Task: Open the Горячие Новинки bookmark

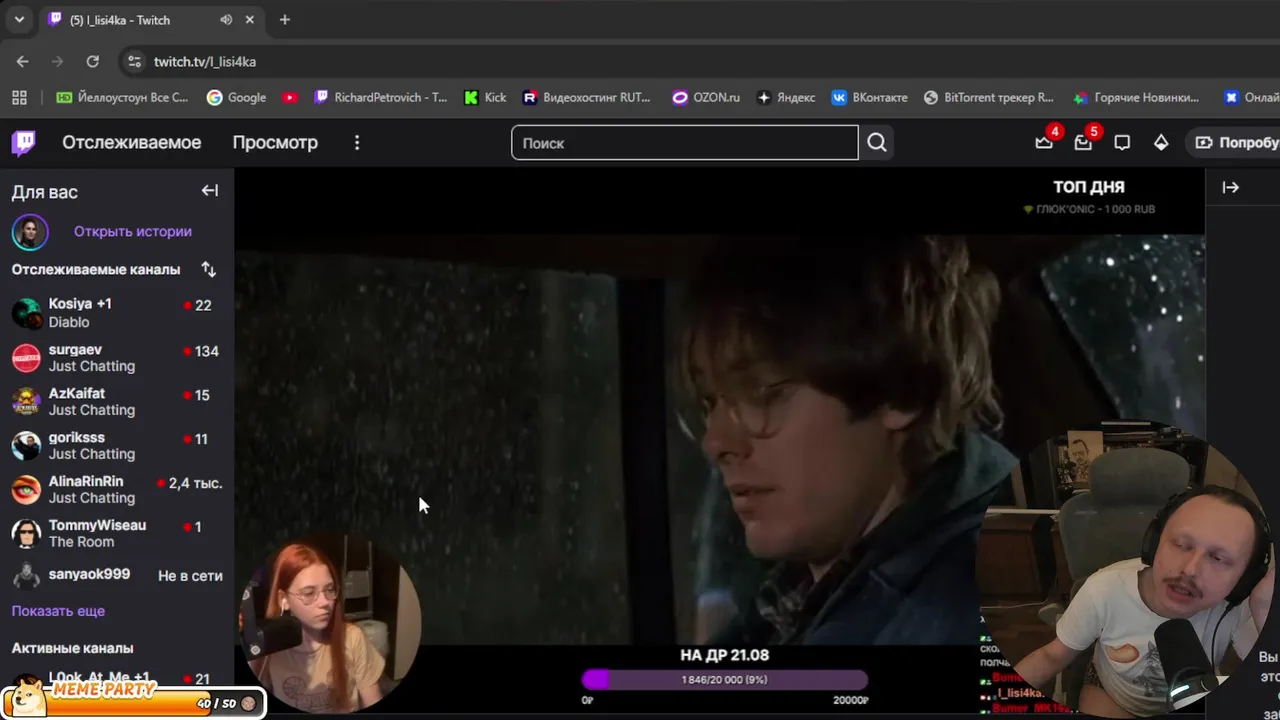Action: click(x=1136, y=97)
